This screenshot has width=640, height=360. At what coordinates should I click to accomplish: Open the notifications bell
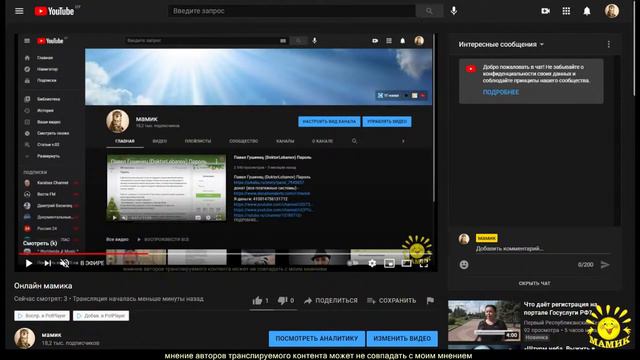click(x=587, y=11)
